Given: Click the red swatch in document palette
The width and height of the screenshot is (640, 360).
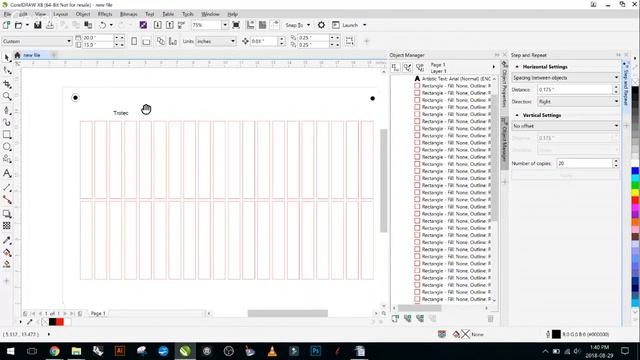Looking at the screenshot, I should pos(60,322).
